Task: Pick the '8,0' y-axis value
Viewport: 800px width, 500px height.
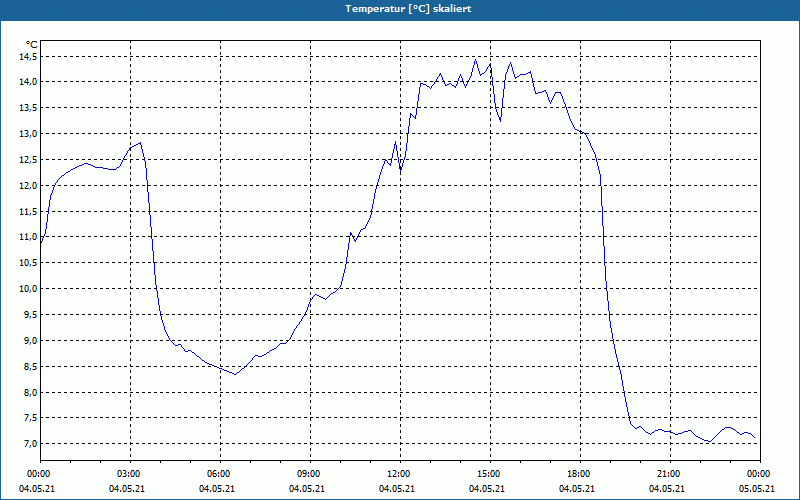Action: (x=30, y=393)
